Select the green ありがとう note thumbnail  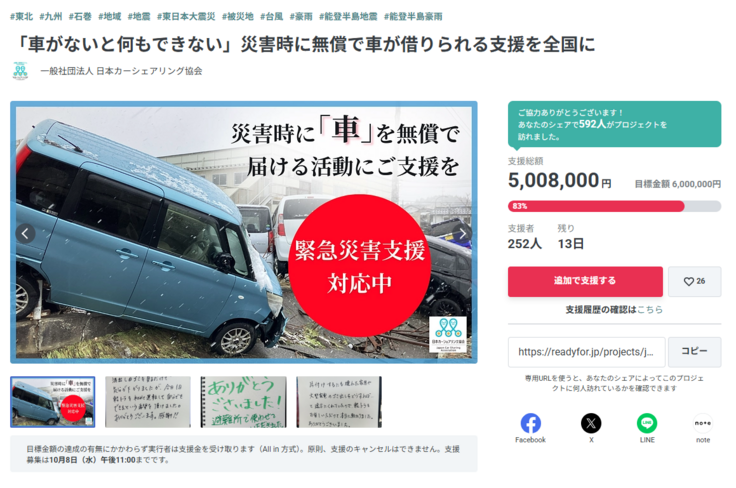click(x=244, y=402)
